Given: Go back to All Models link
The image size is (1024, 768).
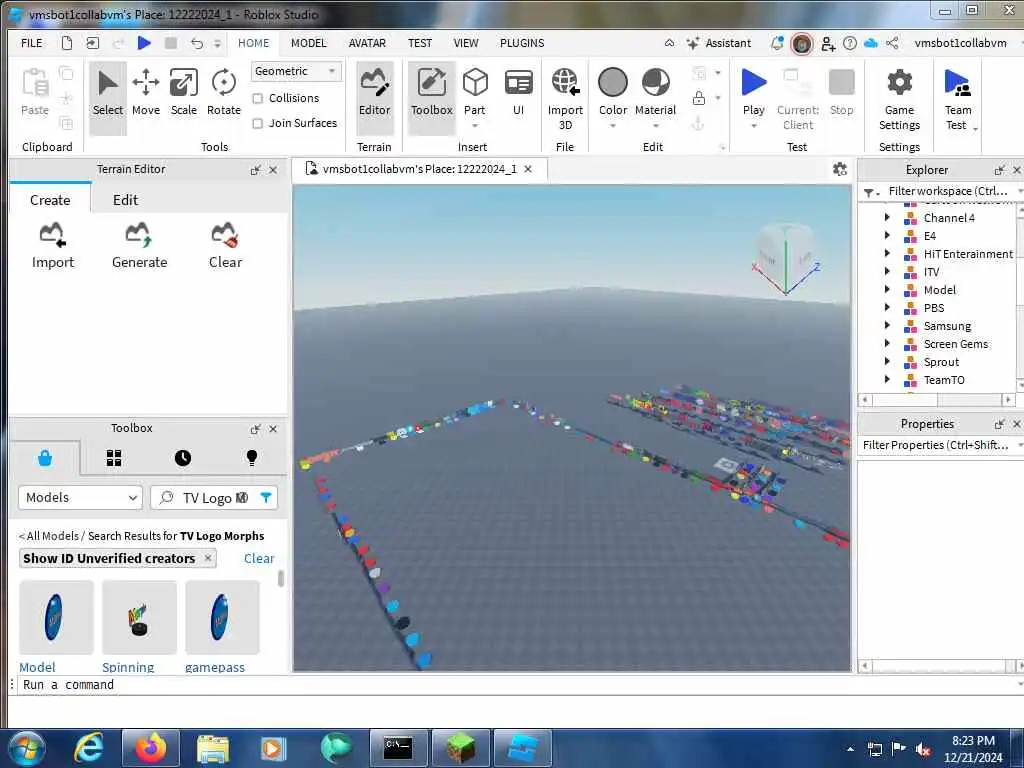Looking at the screenshot, I should (49, 536).
